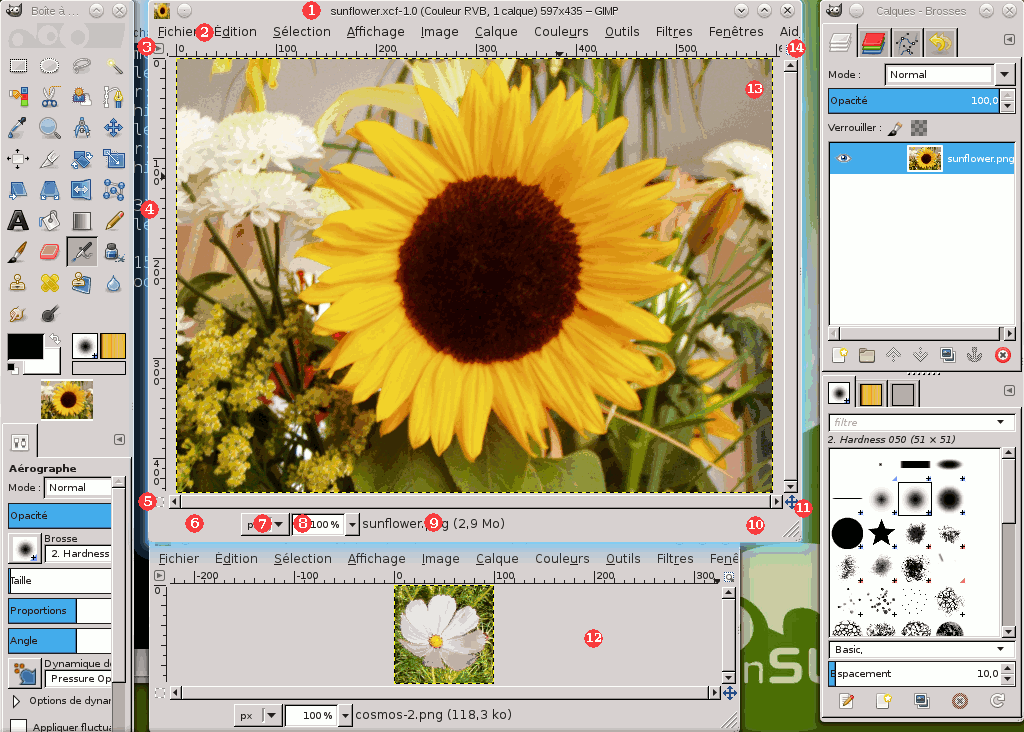Screen dimensions: 1024x732
Task: Toggle the Pressure Op dynamics checkbox
Action: tap(80, 679)
